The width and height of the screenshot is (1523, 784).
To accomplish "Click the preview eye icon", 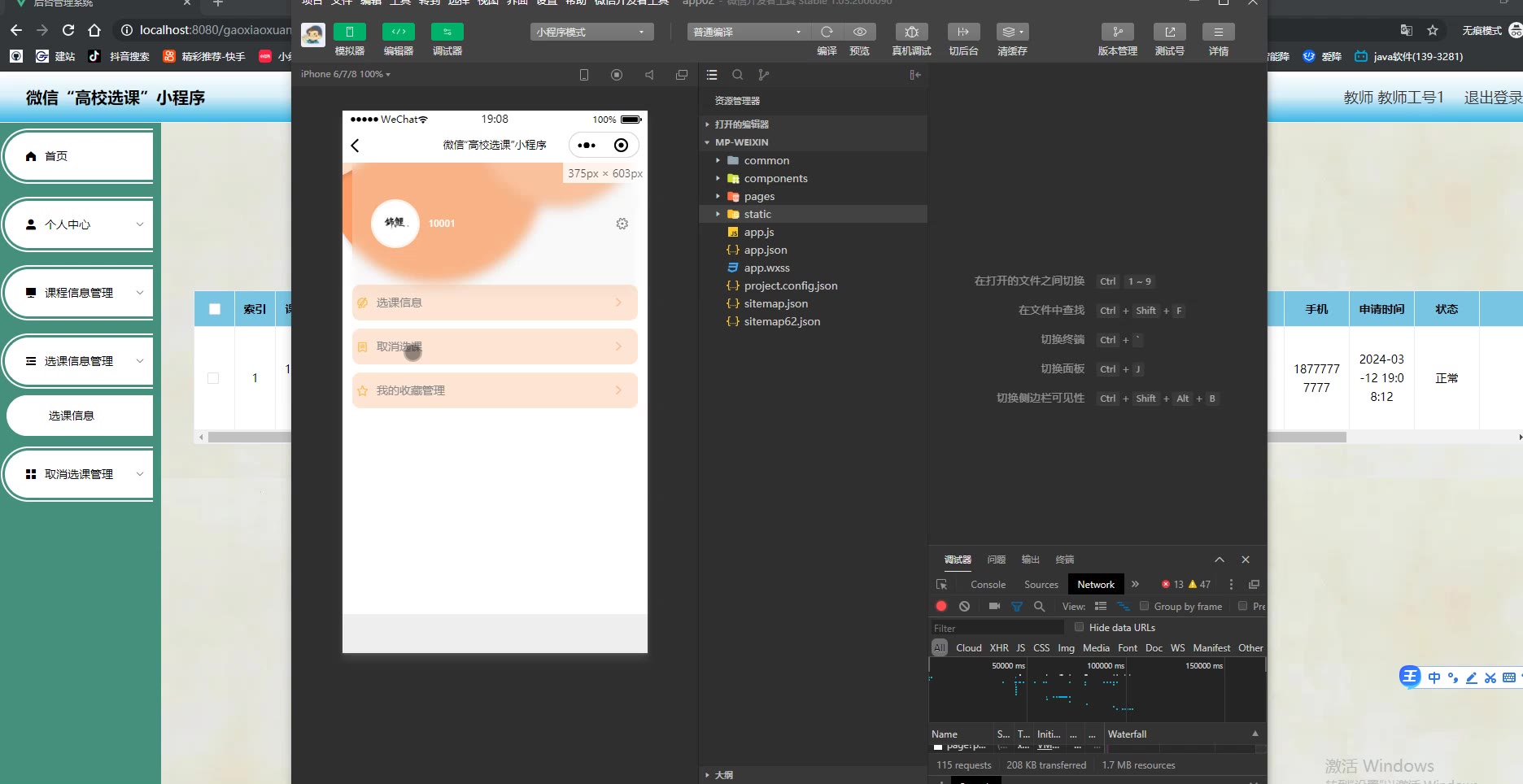I will tap(859, 33).
